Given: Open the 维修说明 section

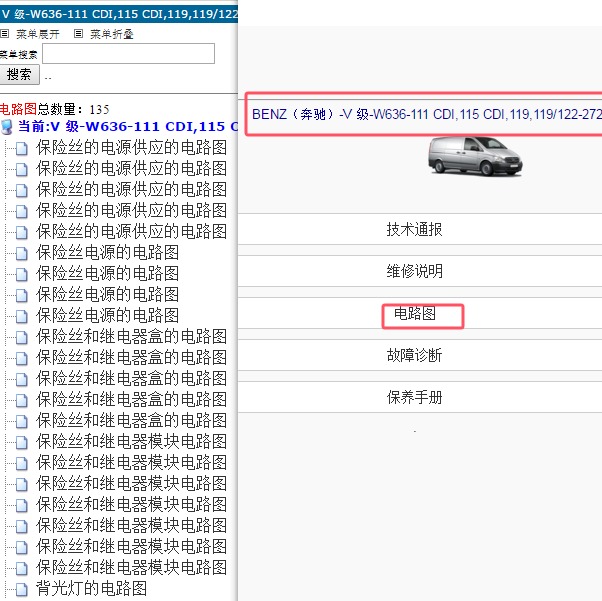Looking at the screenshot, I should (x=414, y=271).
